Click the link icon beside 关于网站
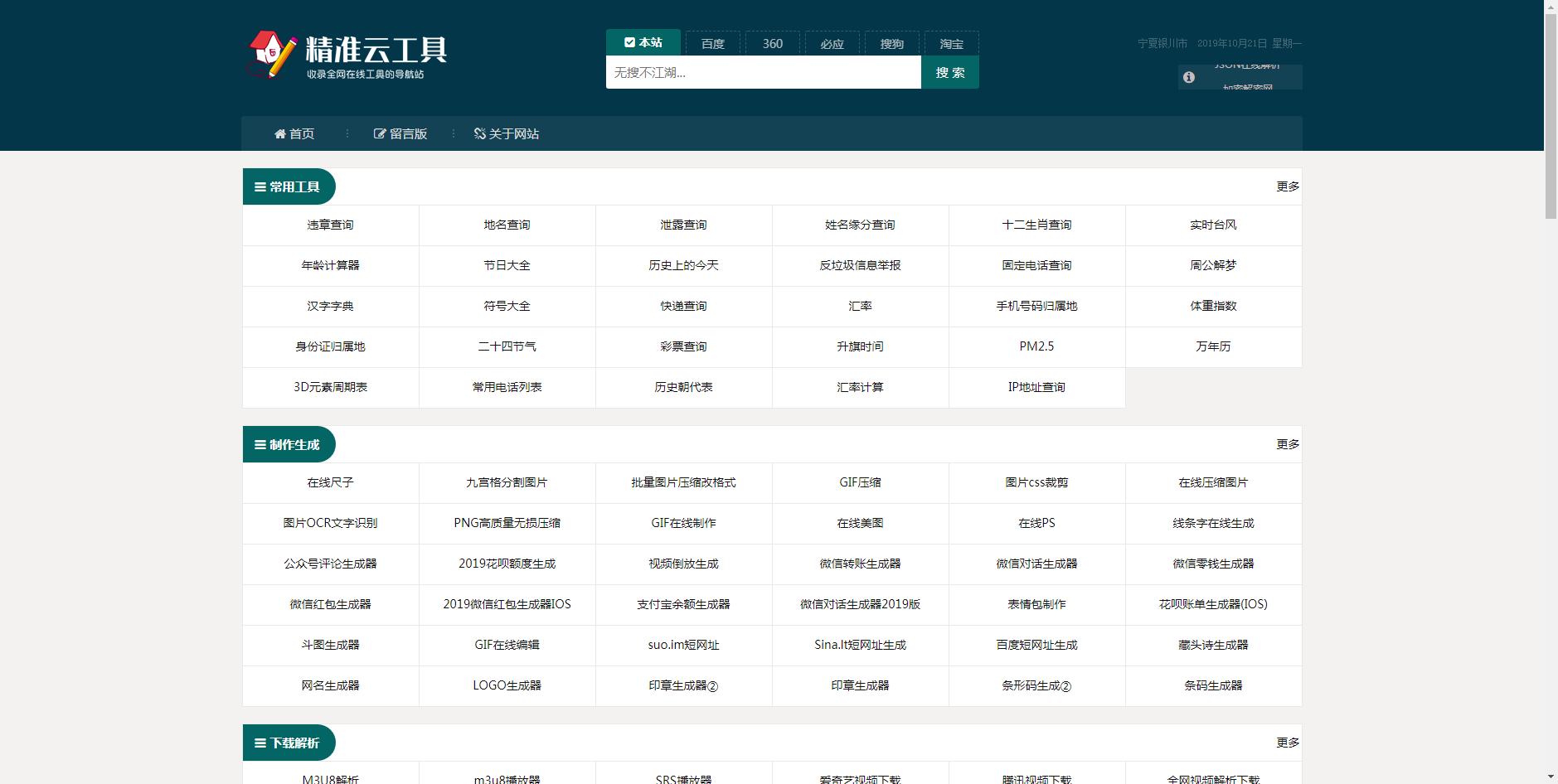Screen dimensions: 1558x784 (478, 133)
